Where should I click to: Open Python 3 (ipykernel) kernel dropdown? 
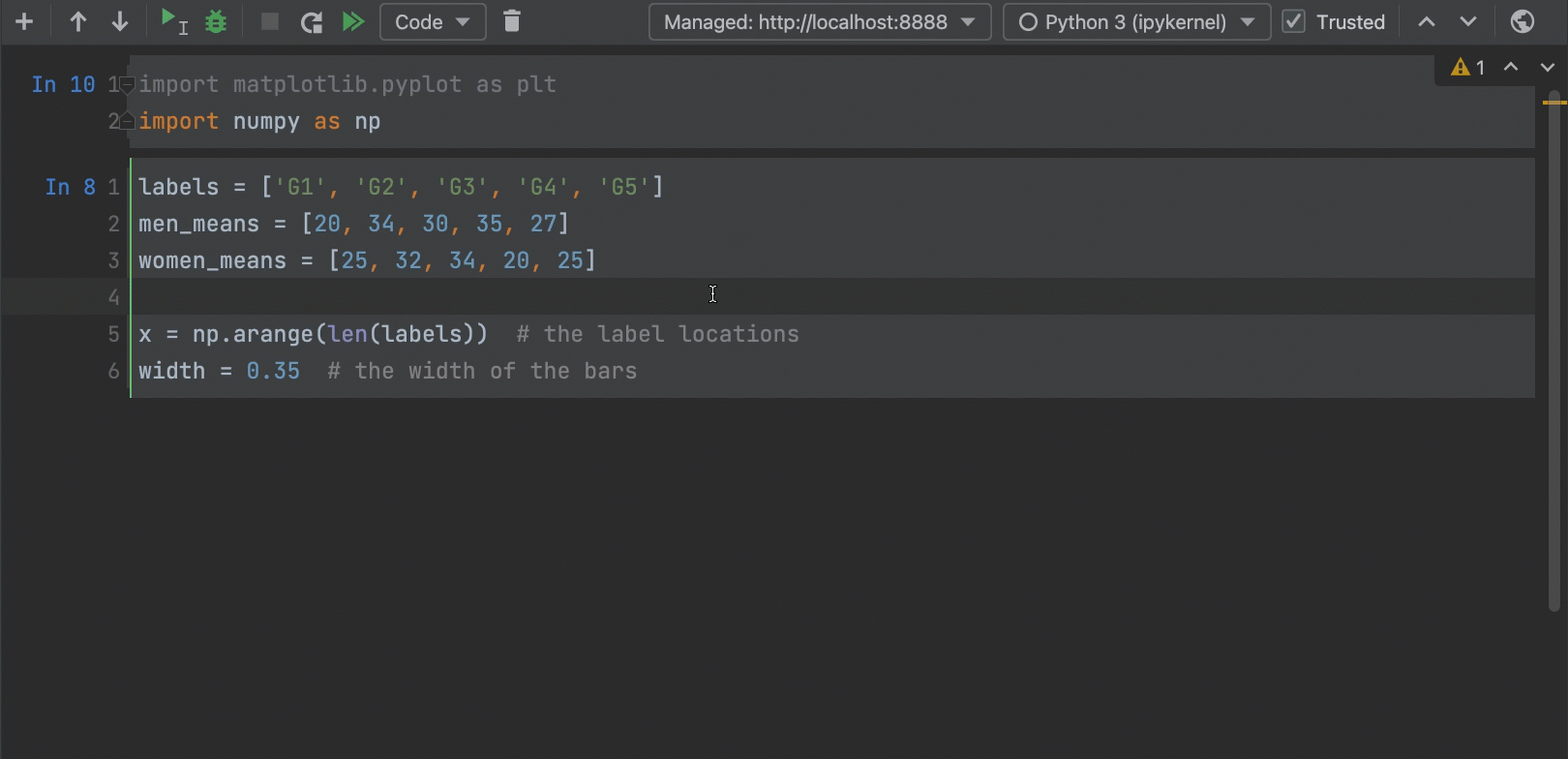[x=1136, y=21]
